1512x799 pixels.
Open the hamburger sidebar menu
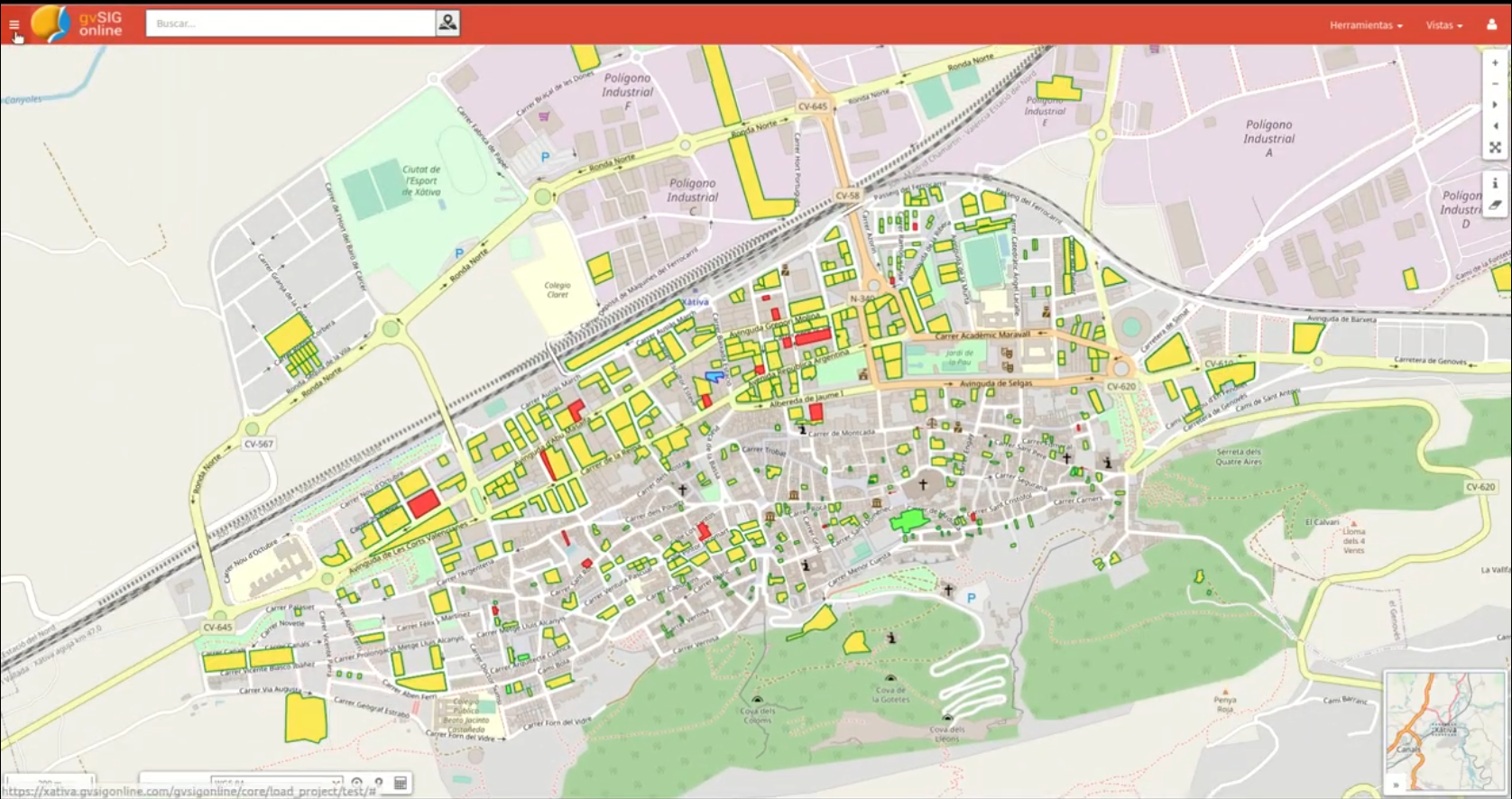(14, 24)
